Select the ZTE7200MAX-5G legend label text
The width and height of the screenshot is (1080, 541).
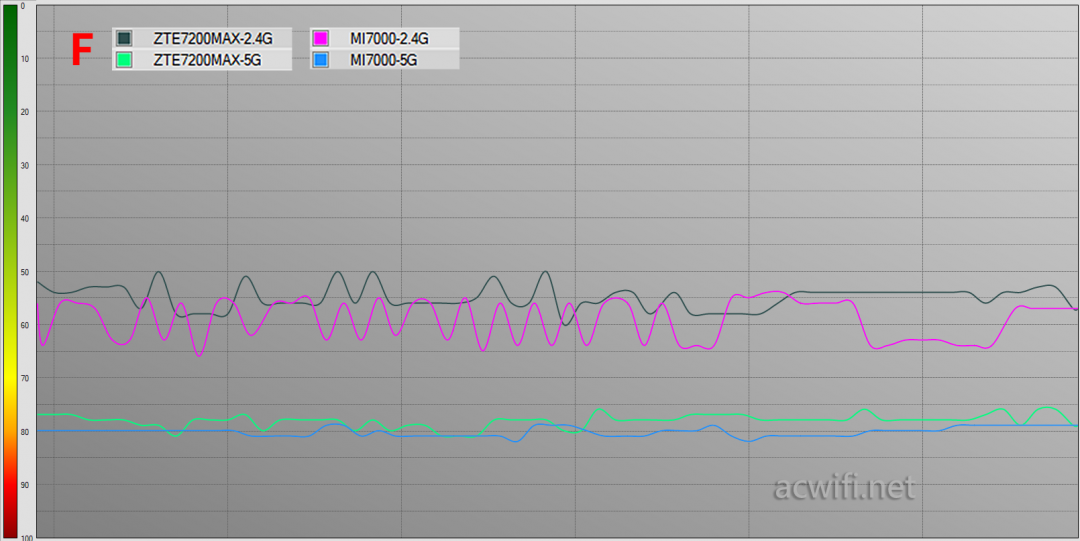click(206, 60)
